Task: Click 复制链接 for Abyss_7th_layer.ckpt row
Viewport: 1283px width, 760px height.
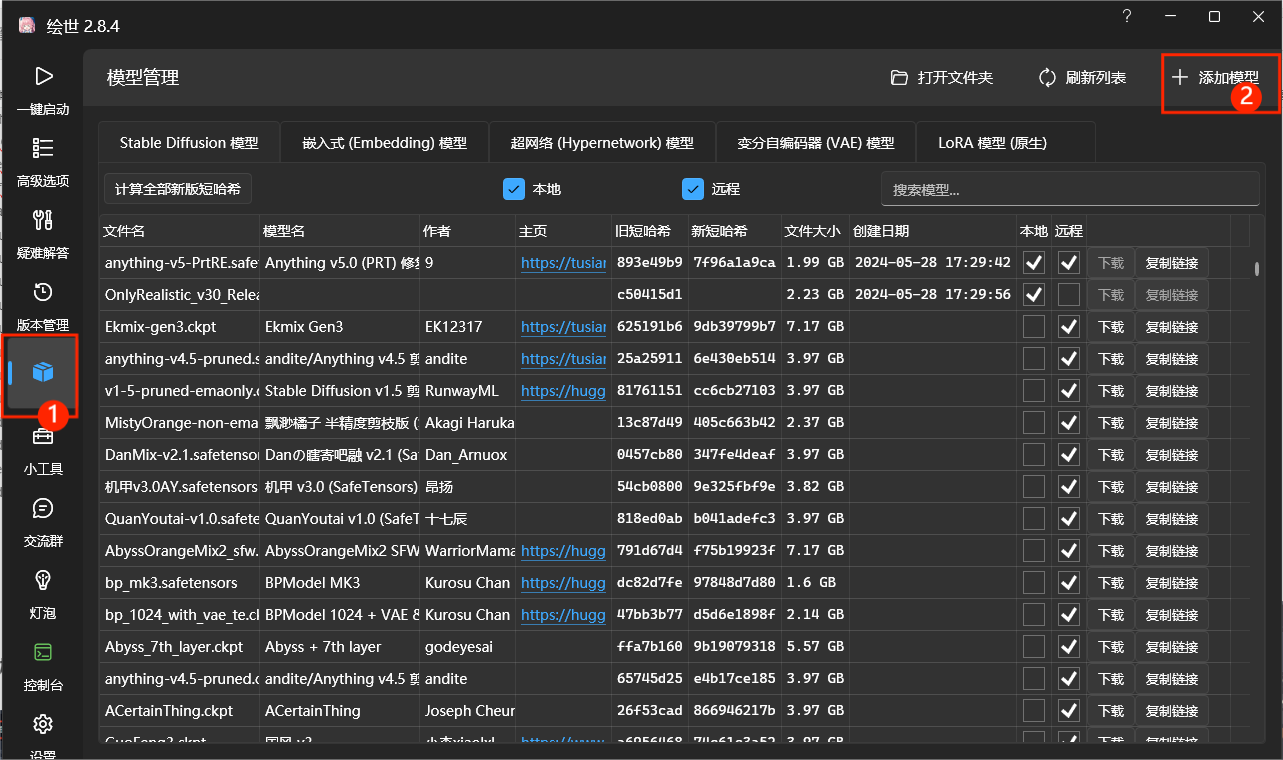Action: [1172, 647]
